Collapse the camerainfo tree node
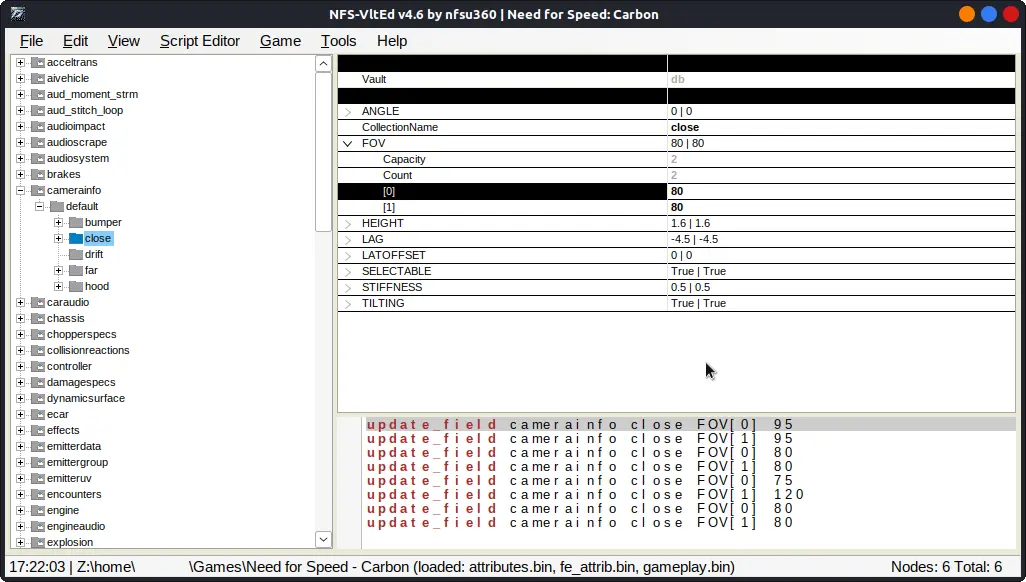This screenshot has width=1026, height=582. (x=20, y=191)
